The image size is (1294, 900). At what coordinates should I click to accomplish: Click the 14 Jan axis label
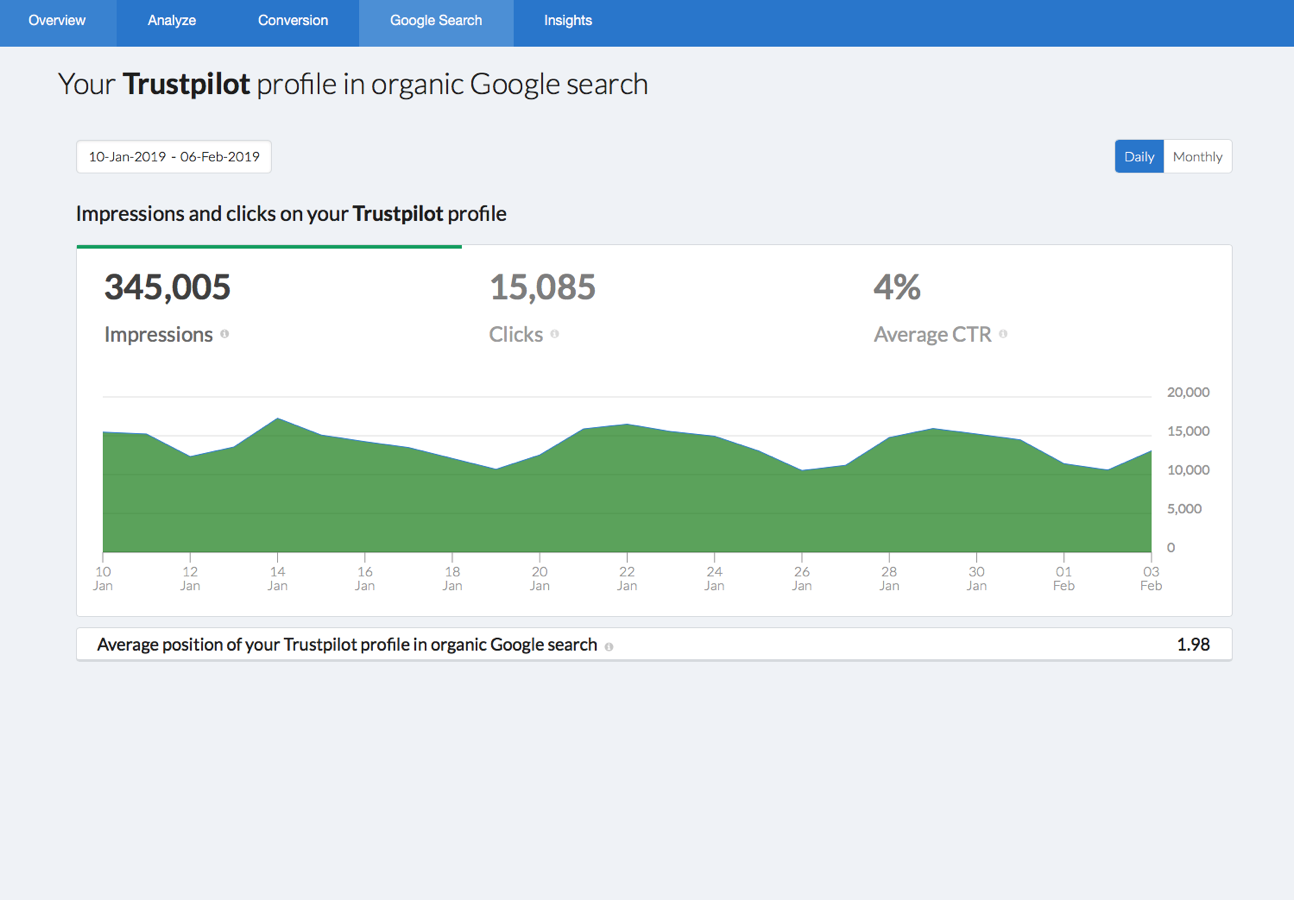pyautogui.click(x=277, y=579)
